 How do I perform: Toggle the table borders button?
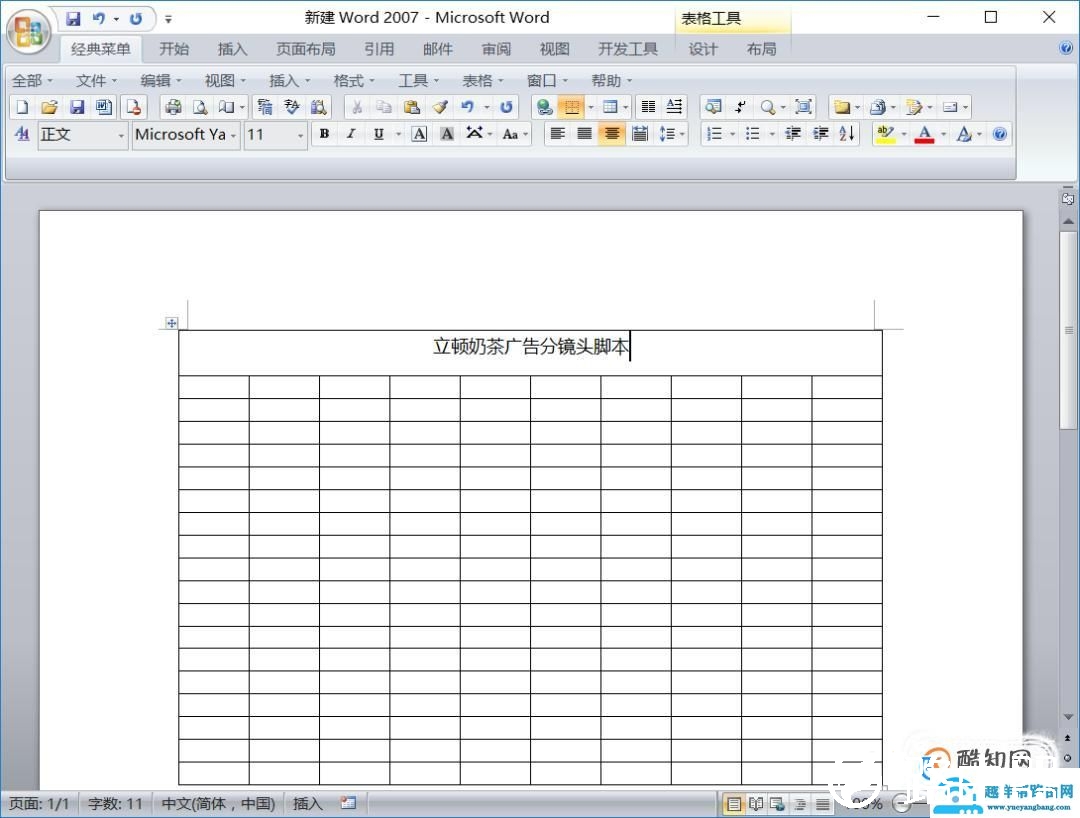(x=572, y=107)
